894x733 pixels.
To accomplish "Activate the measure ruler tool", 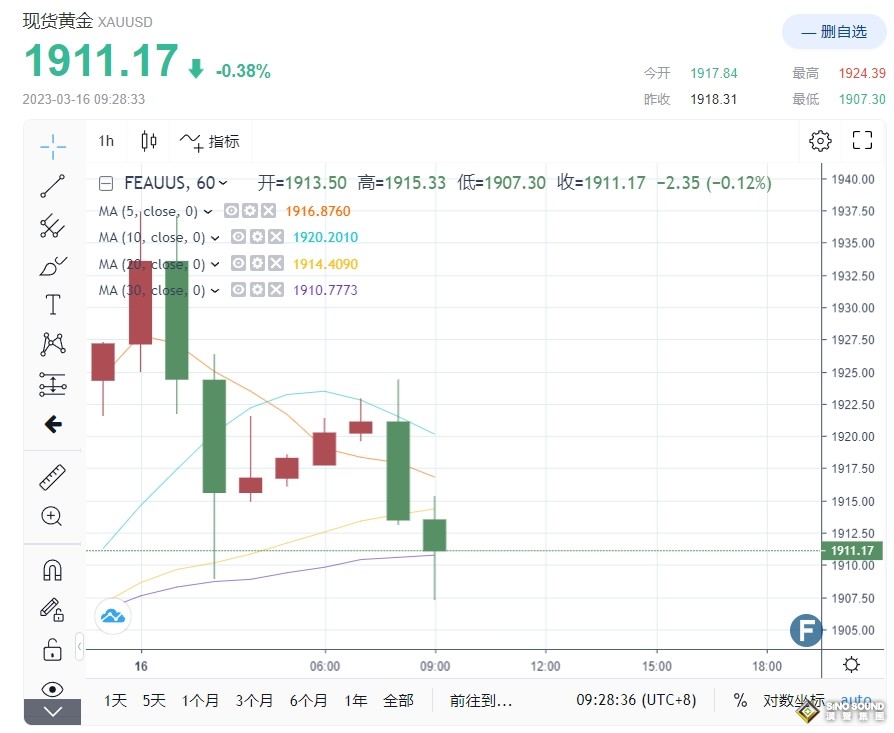I will pos(51,477).
